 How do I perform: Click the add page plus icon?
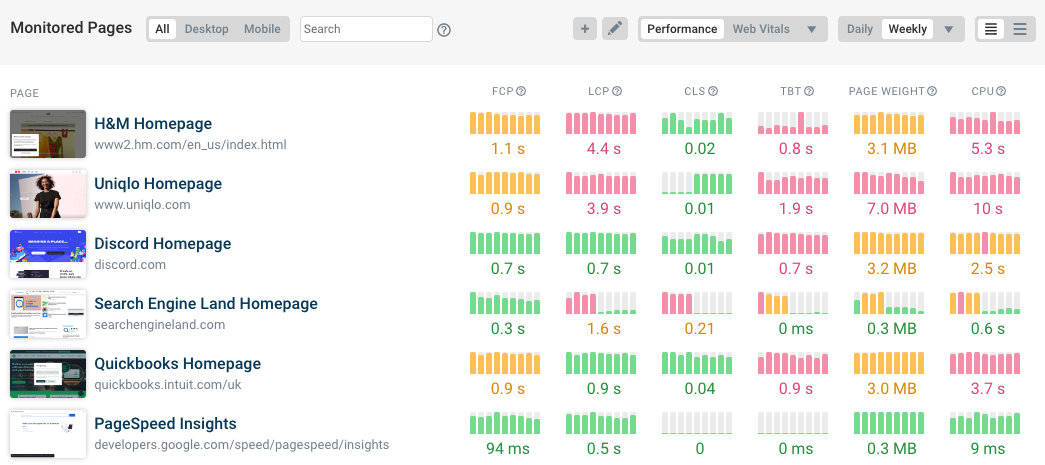(584, 29)
